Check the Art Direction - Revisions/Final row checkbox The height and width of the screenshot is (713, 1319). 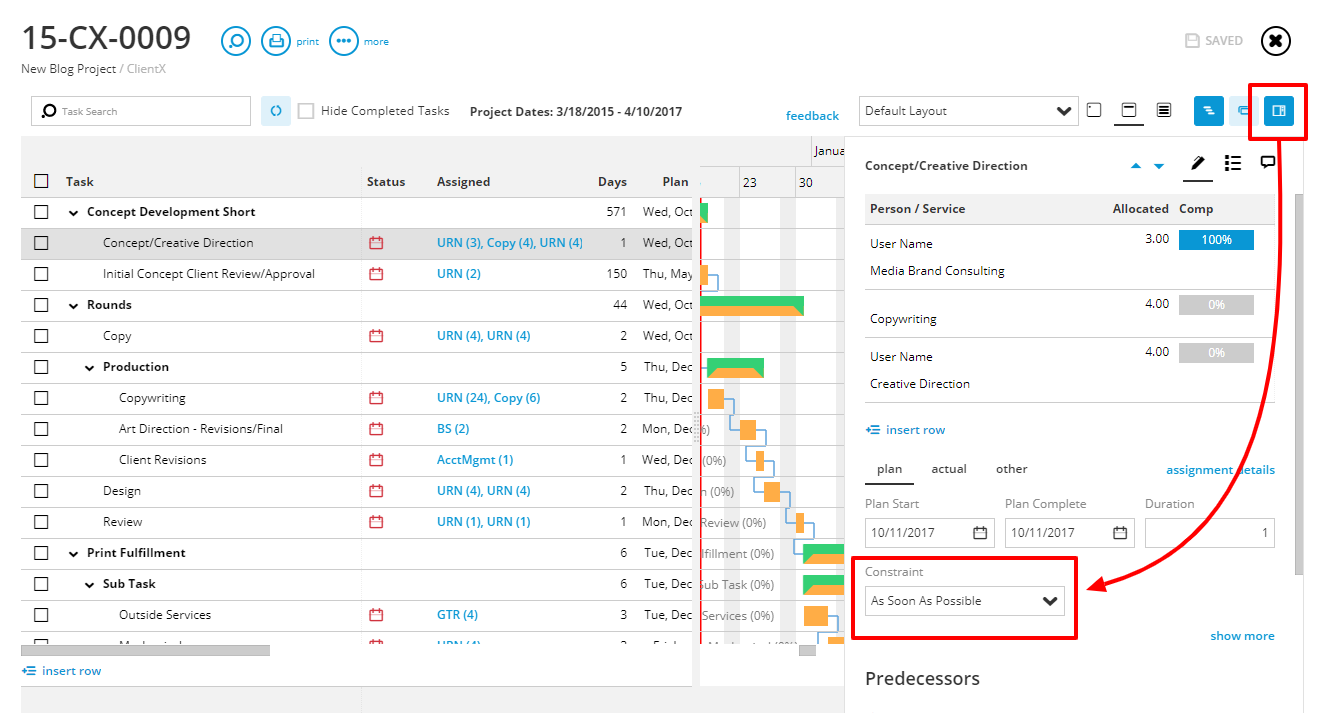(41, 429)
